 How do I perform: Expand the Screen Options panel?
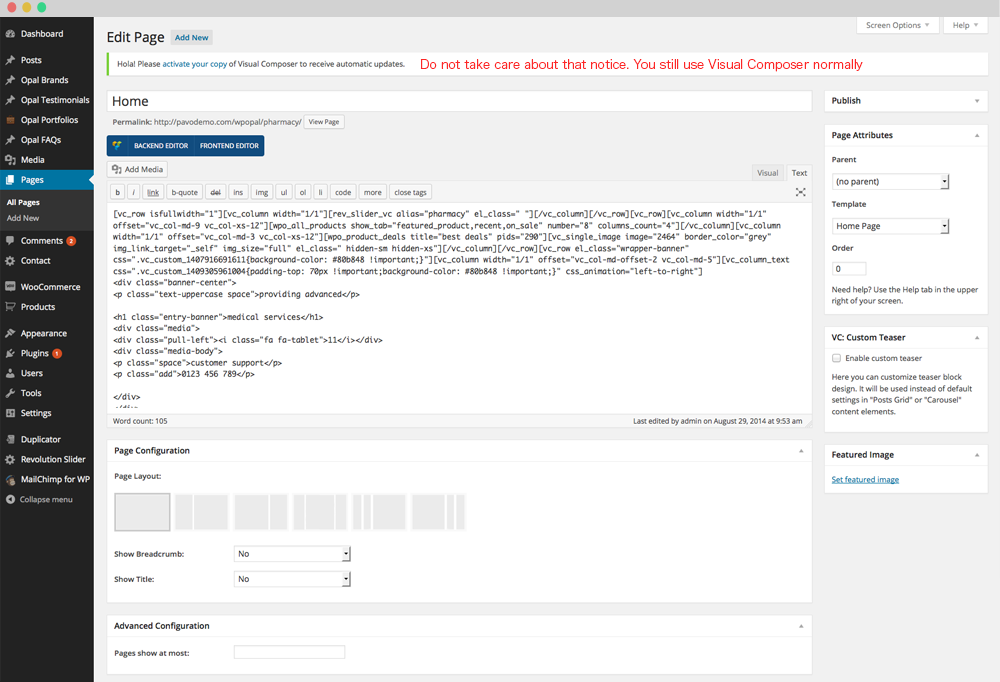click(897, 25)
